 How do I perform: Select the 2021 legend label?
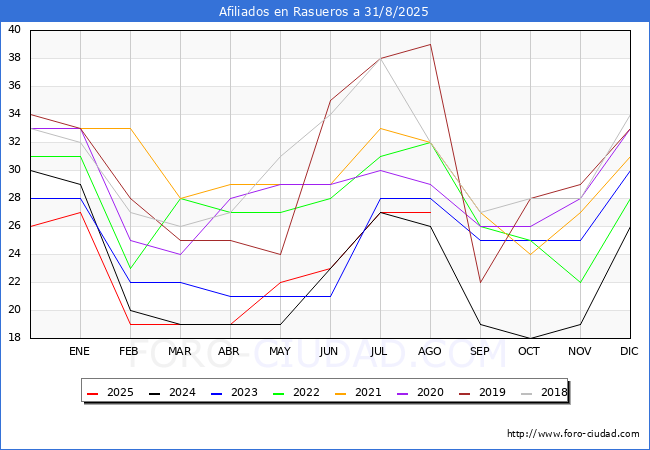(x=368, y=392)
